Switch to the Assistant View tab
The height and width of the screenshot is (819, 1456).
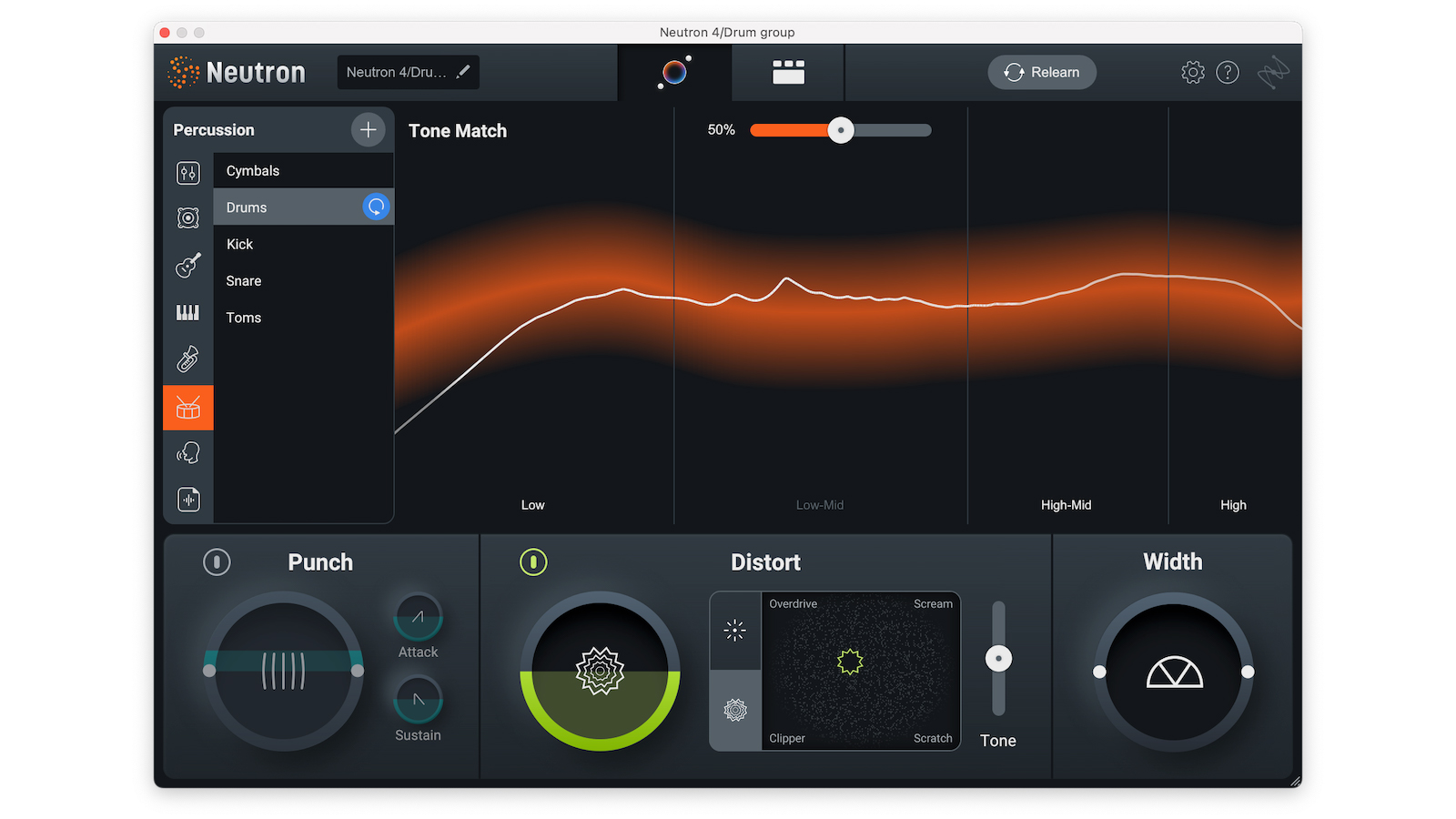[x=673, y=72]
